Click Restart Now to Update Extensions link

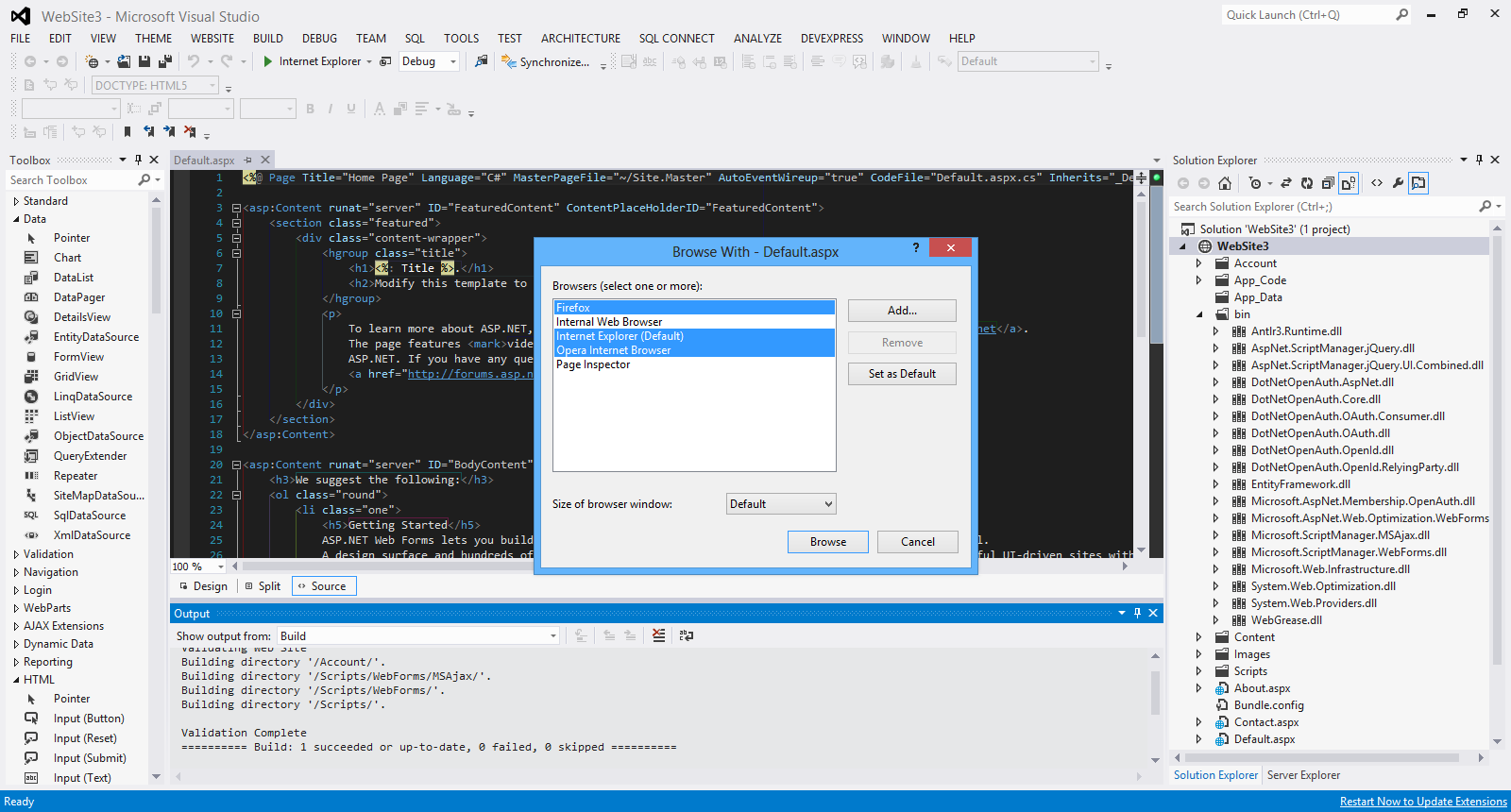tap(1423, 802)
